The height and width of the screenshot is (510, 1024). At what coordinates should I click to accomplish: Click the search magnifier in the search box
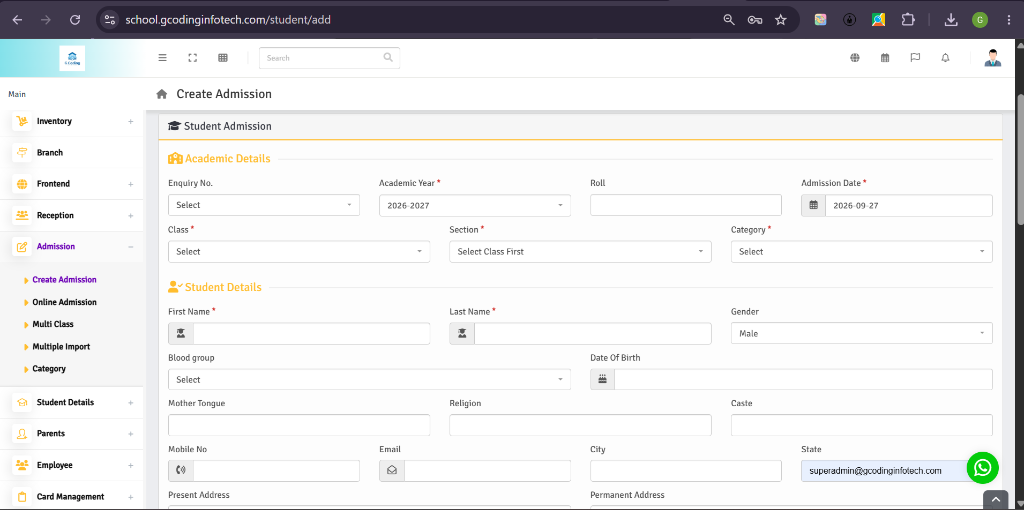pyautogui.click(x=388, y=57)
